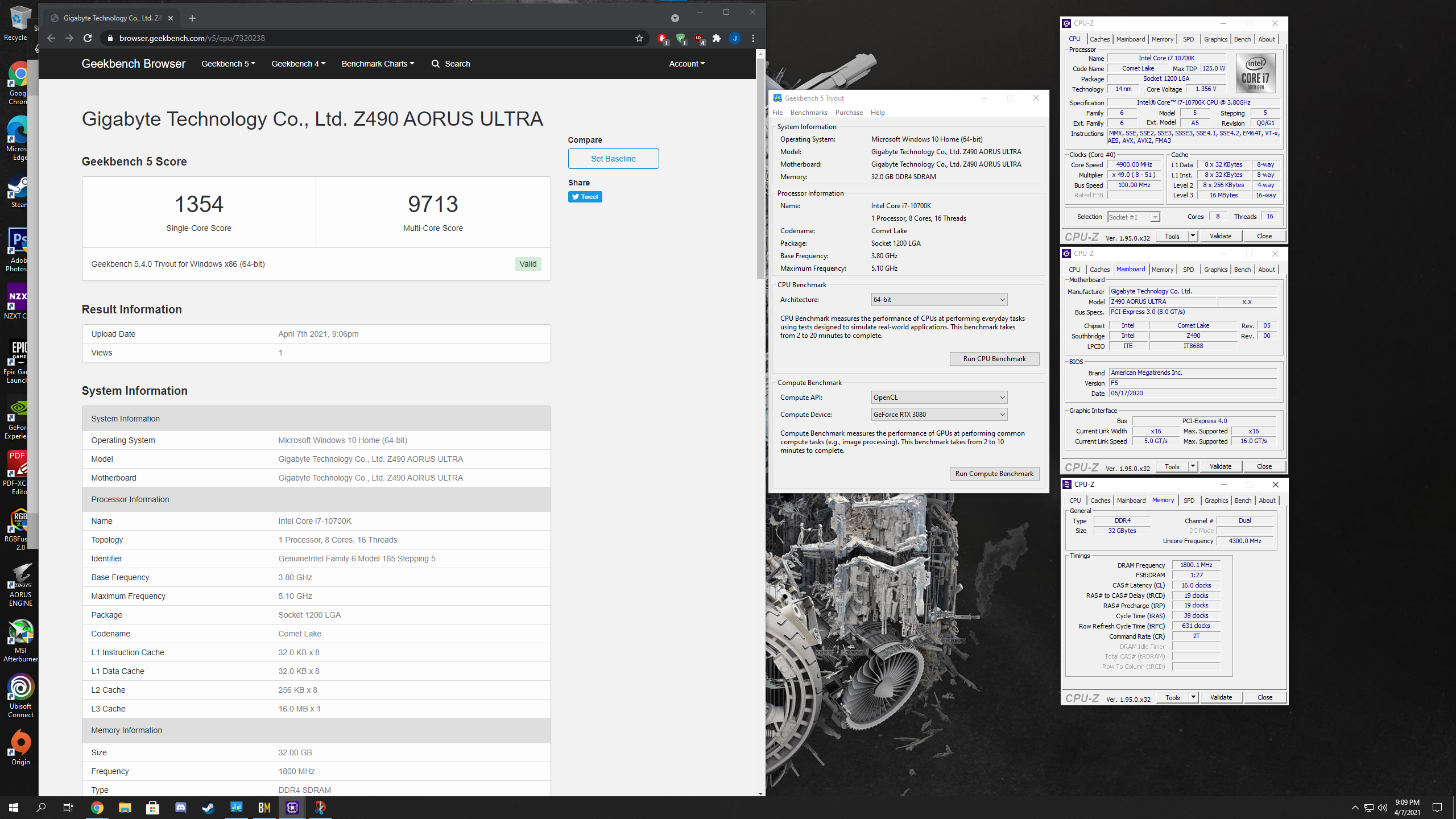Open the Geekbench BM icon in taskbar
This screenshot has width=1456, height=819.
(264, 808)
